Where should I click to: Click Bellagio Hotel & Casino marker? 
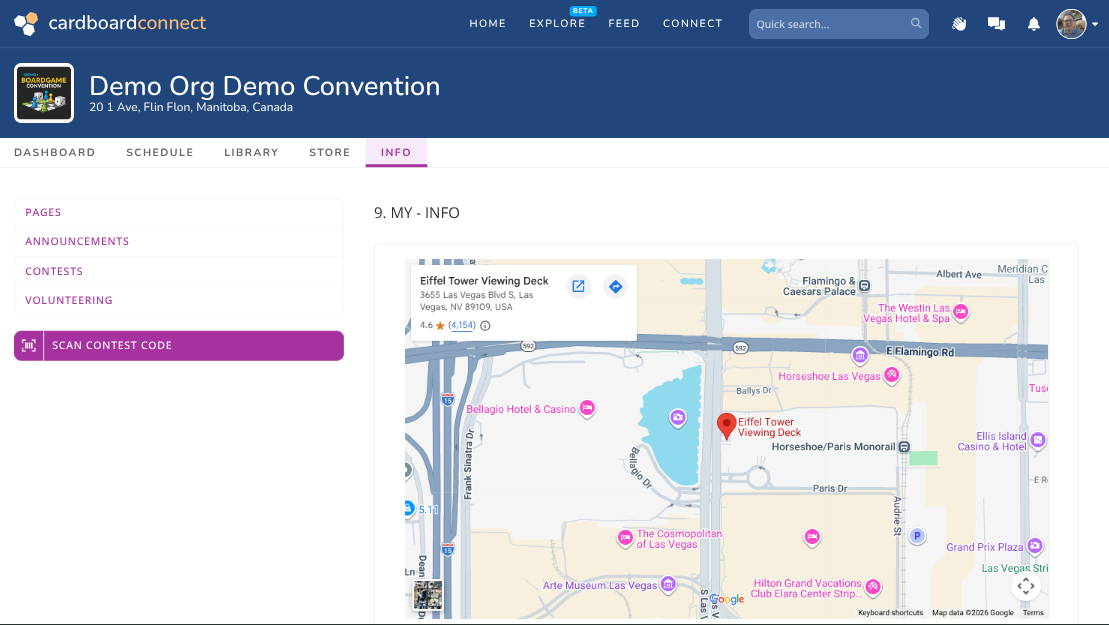[587, 408]
